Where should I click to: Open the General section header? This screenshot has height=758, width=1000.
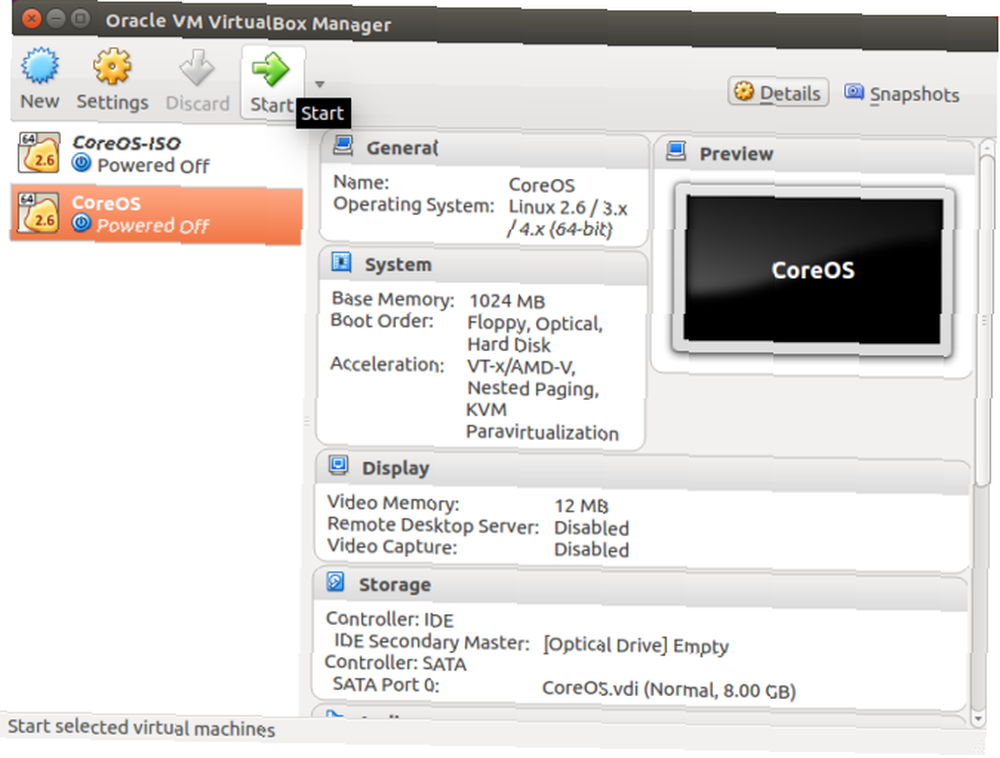pos(485,149)
